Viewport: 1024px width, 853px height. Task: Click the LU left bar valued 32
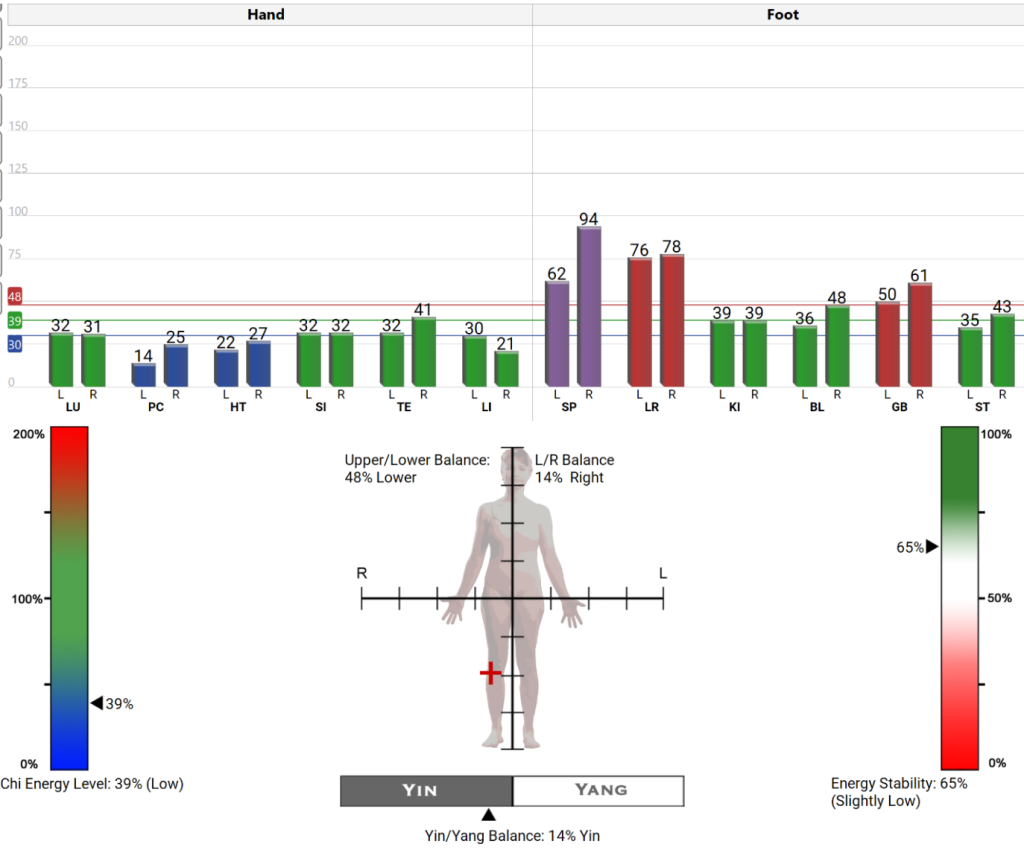(61, 359)
